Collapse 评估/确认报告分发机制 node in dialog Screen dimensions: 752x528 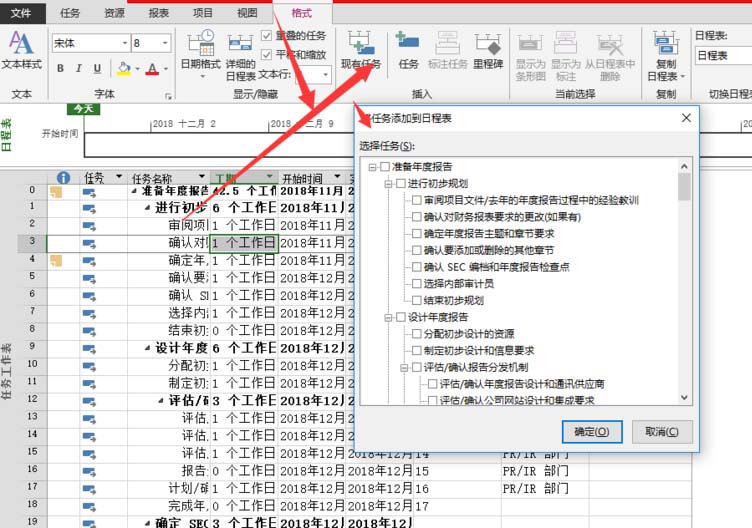404,368
